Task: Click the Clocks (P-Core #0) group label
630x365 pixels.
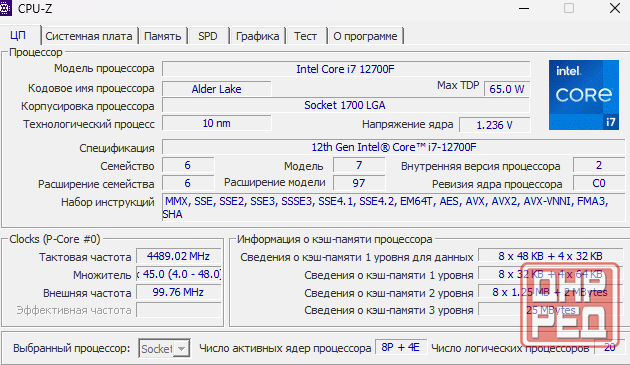Action: [x=55, y=239]
